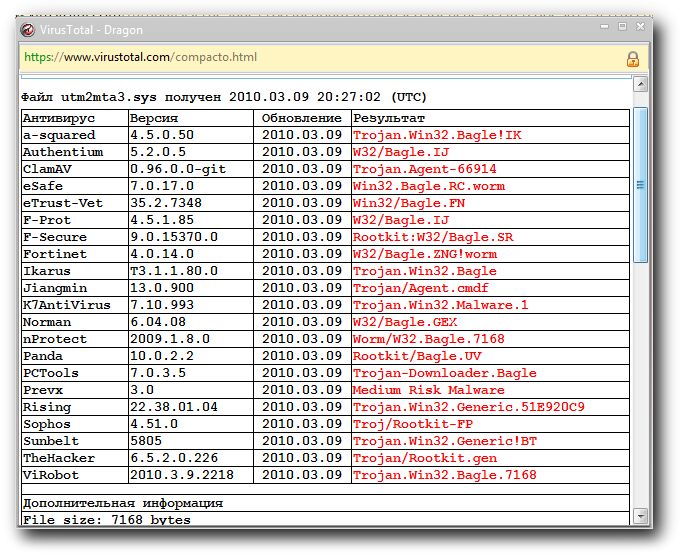The height and width of the screenshot is (558, 682).
Task: Select the 'PCTools' antivirus cell
Action: (x=75, y=373)
